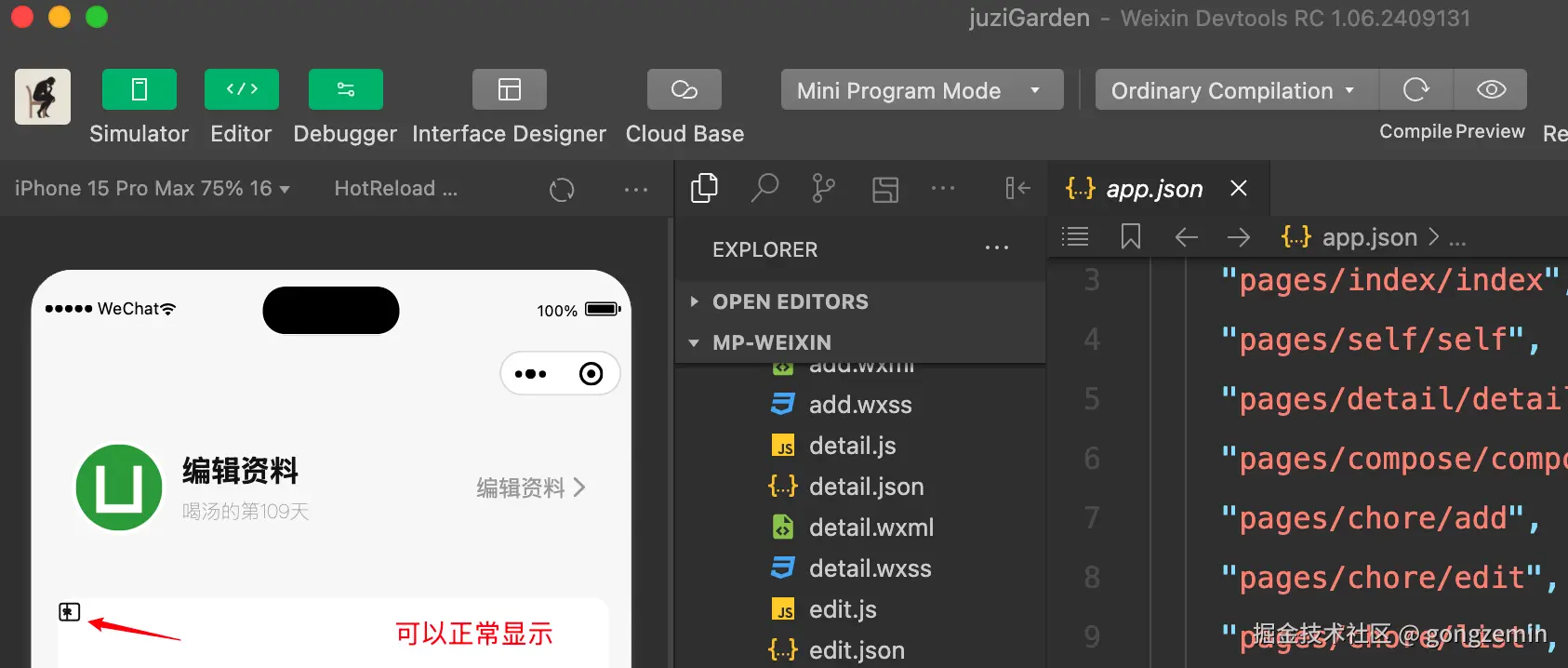Click the green user avatar in simulator
Screen dimensions: 1568x668
119,488
